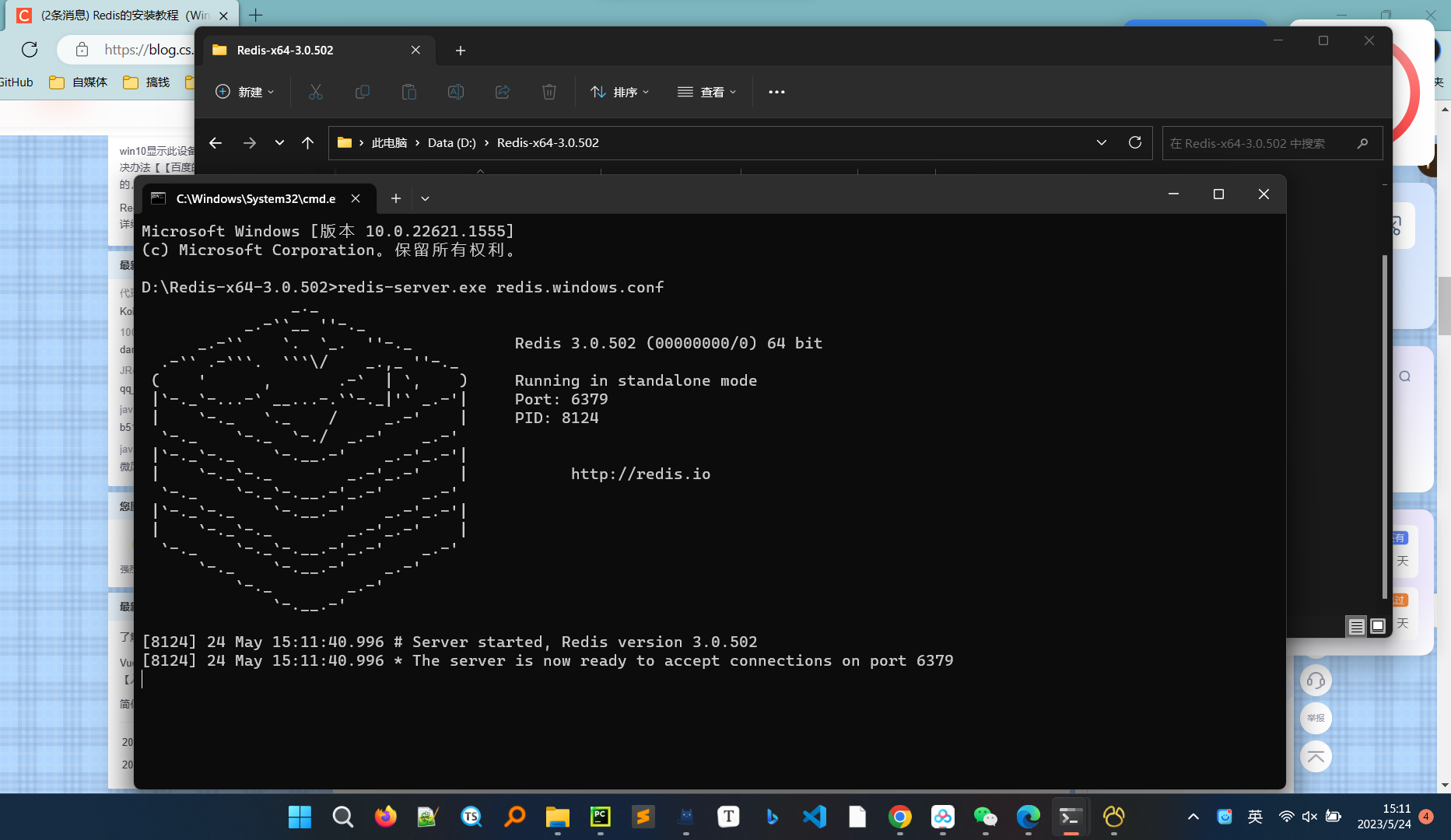Click the Share icon in File Explorer toolbar
Screen dimensions: 1451x840
(503, 92)
